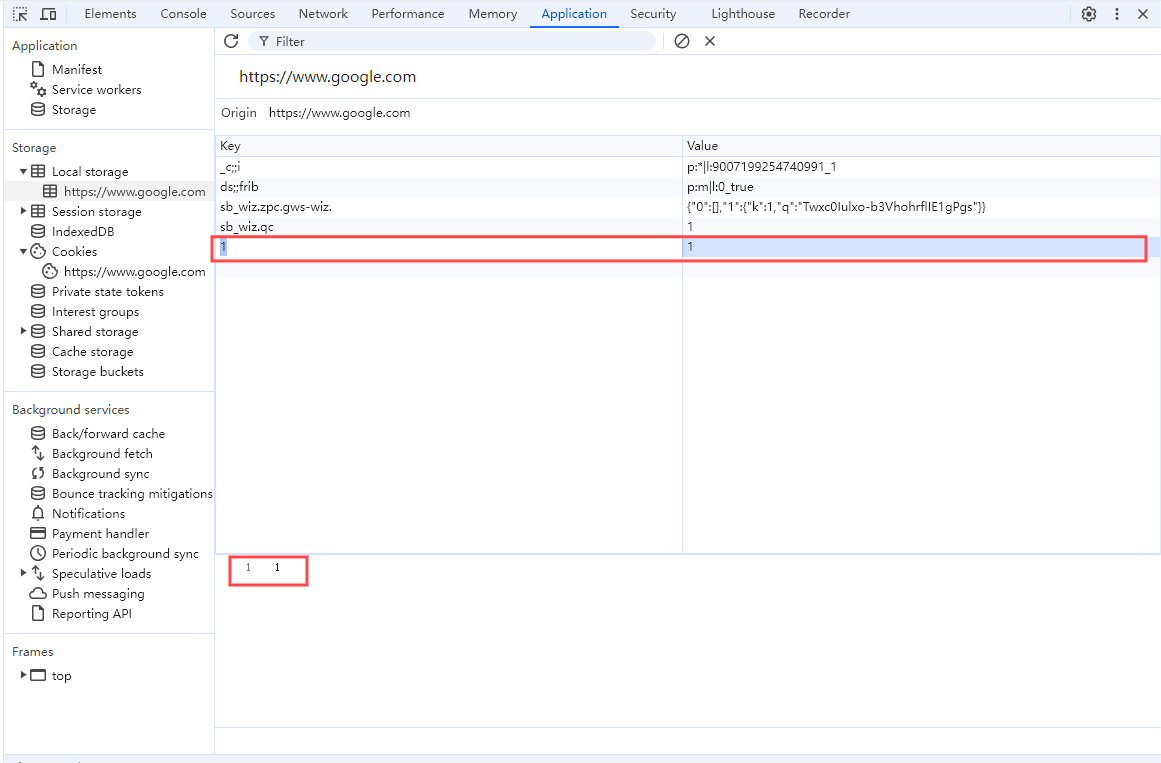Open Reporting API item
Image resolution: width=1161 pixels, height=763 pixels.
click(x=92, y=614)
